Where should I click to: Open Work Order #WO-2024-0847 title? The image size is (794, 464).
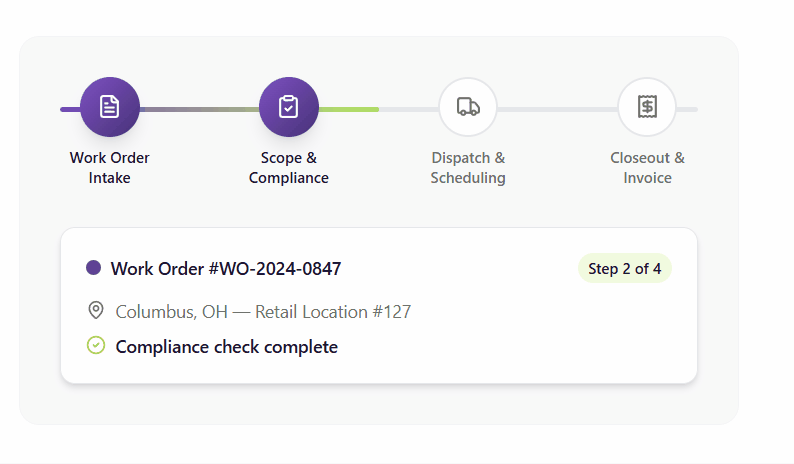click(226, 268)
